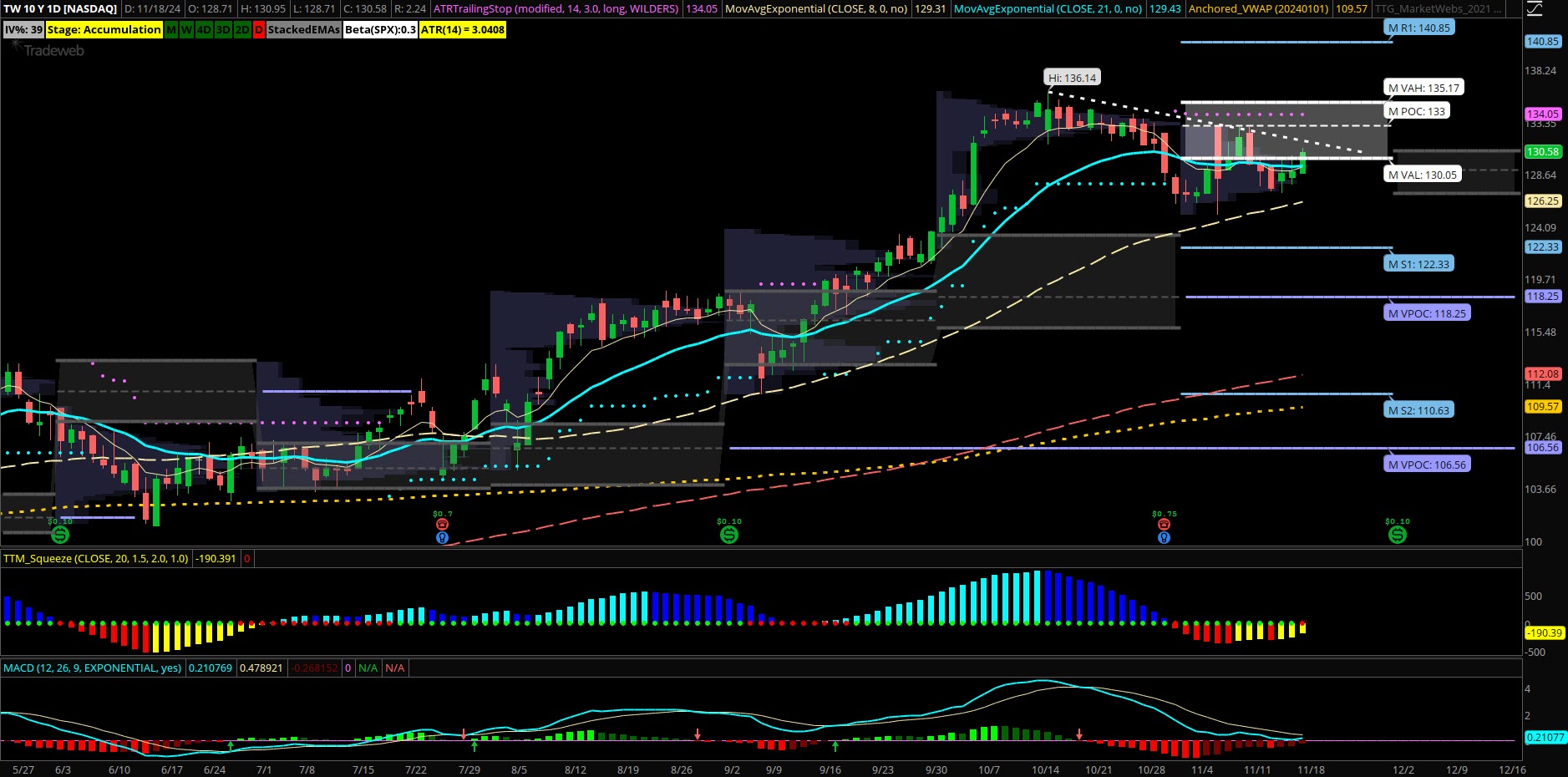Click the M VPOC: 118.25 level bubble
Viewport: 1568px width, 777px height.
1427,313
